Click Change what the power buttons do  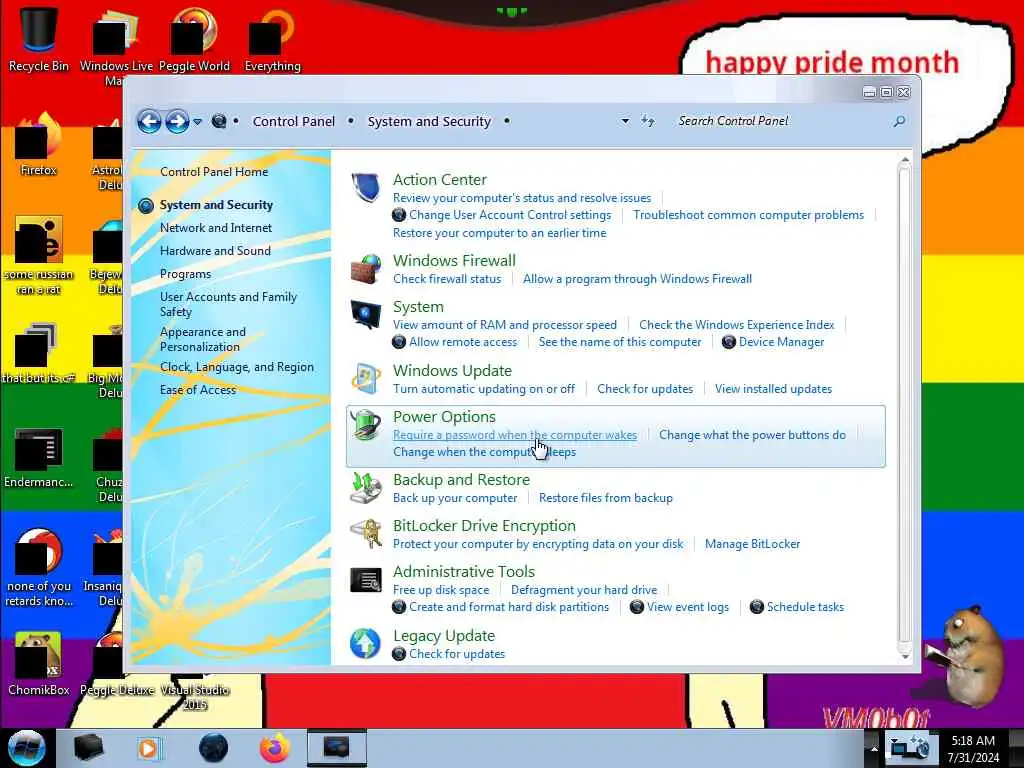[752, 435]
